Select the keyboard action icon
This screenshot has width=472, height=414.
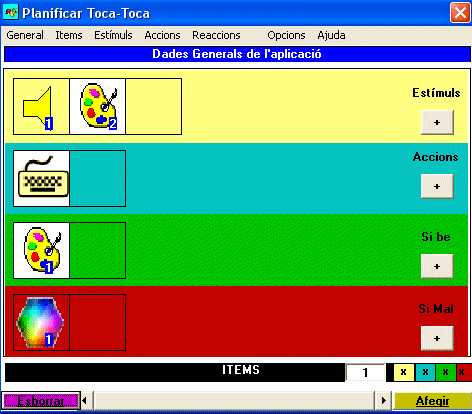41,179
